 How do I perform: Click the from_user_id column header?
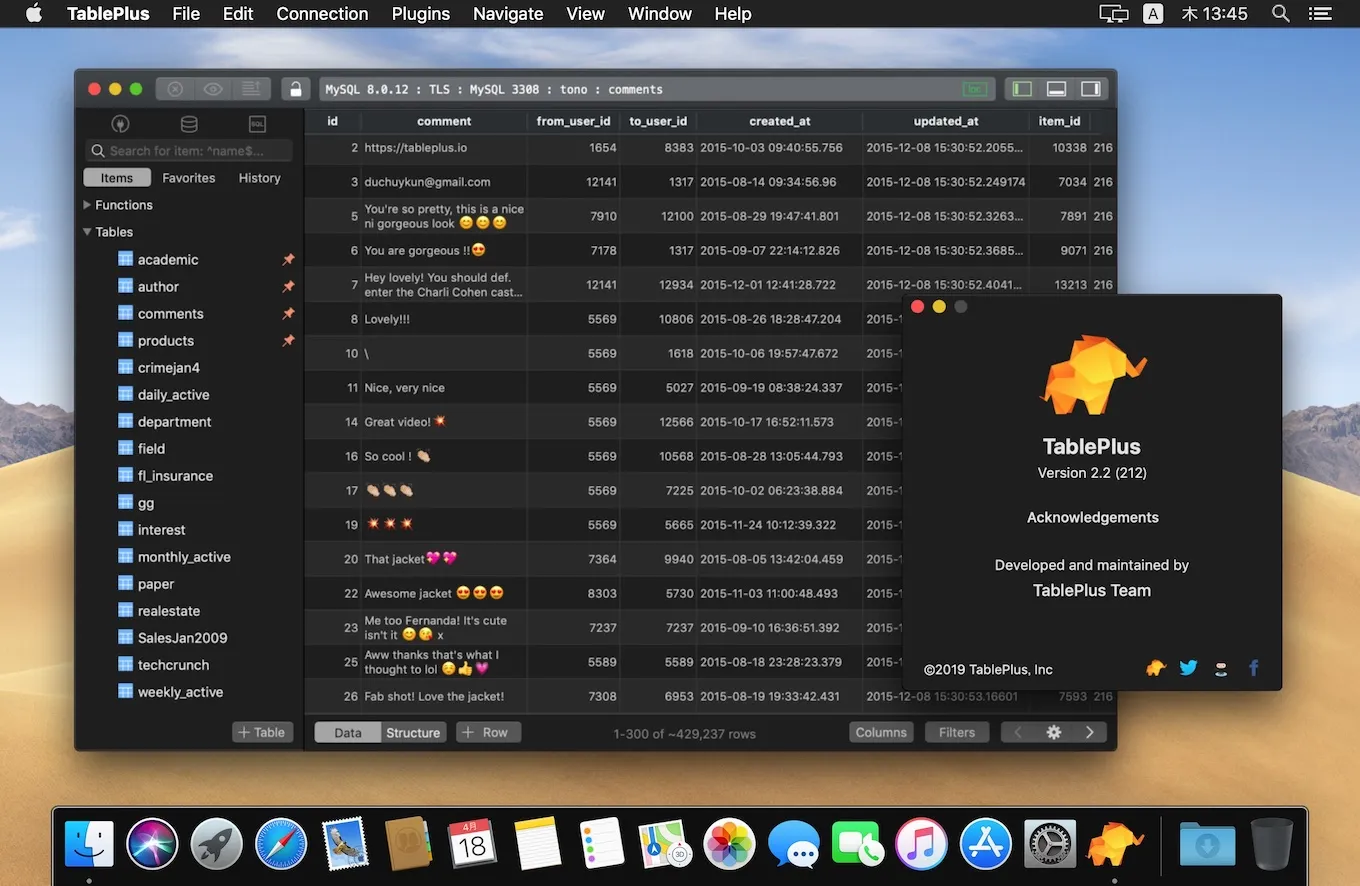573,121
